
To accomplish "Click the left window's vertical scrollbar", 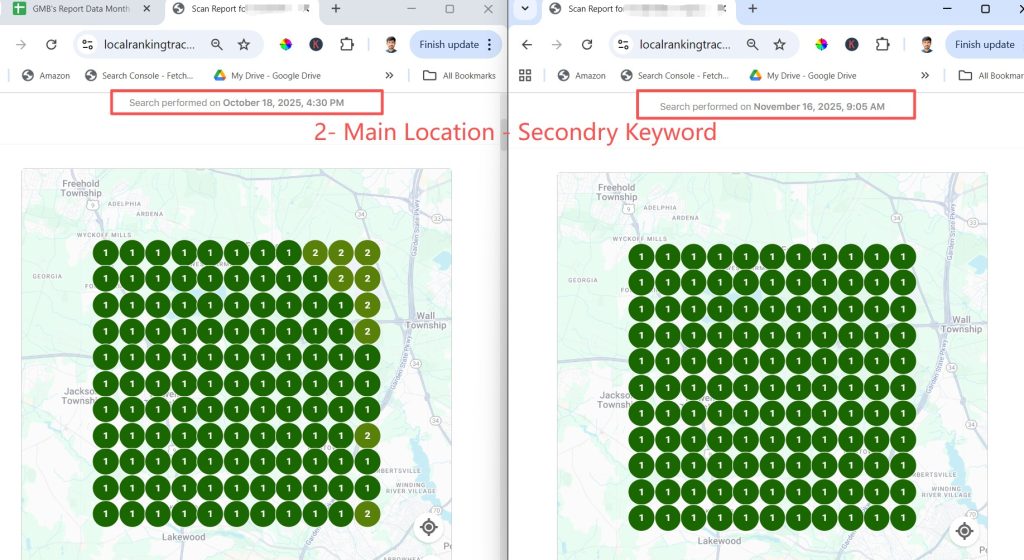I will pos(504,135).
